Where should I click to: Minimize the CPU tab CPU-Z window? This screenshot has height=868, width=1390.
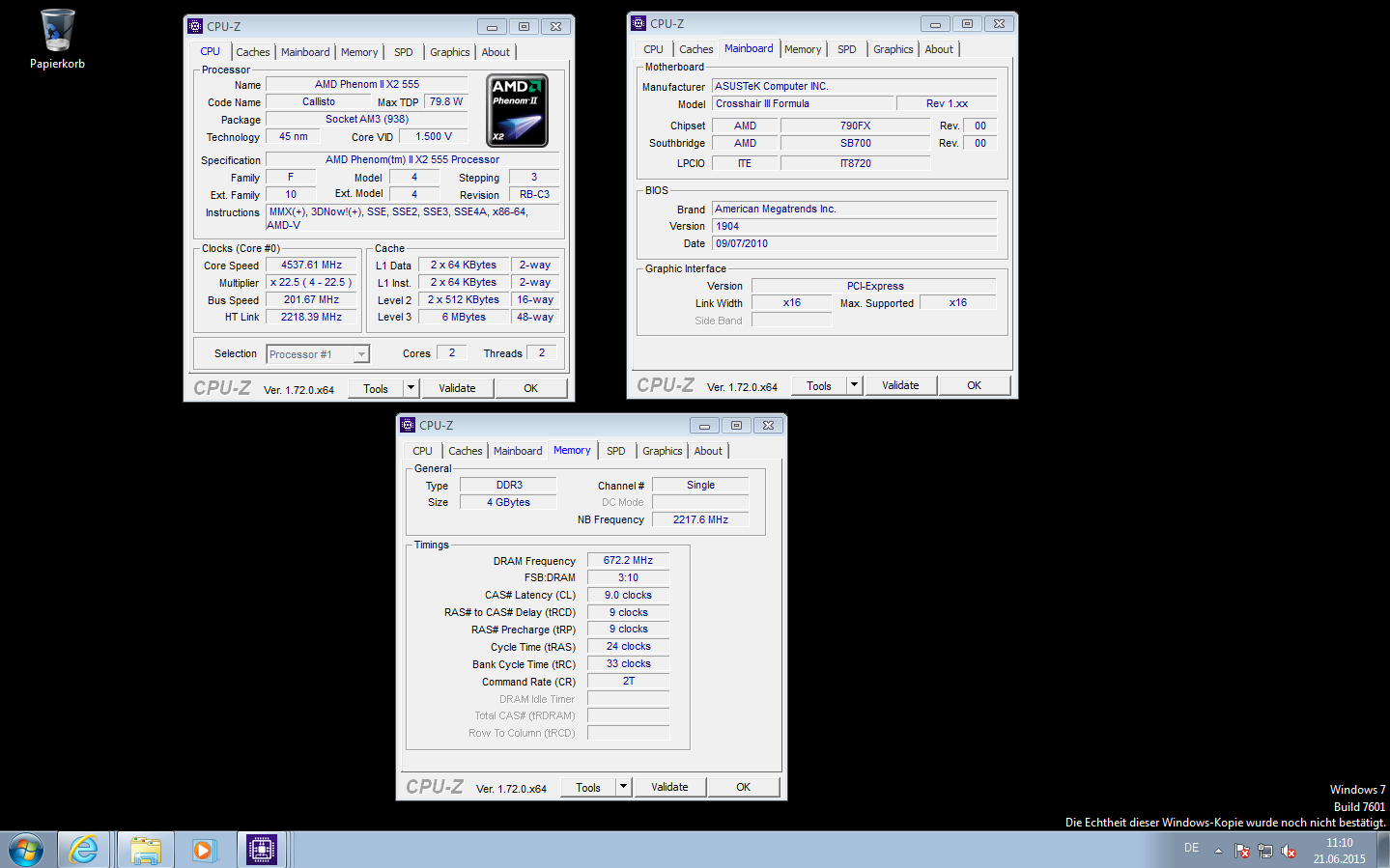point(492,27)
